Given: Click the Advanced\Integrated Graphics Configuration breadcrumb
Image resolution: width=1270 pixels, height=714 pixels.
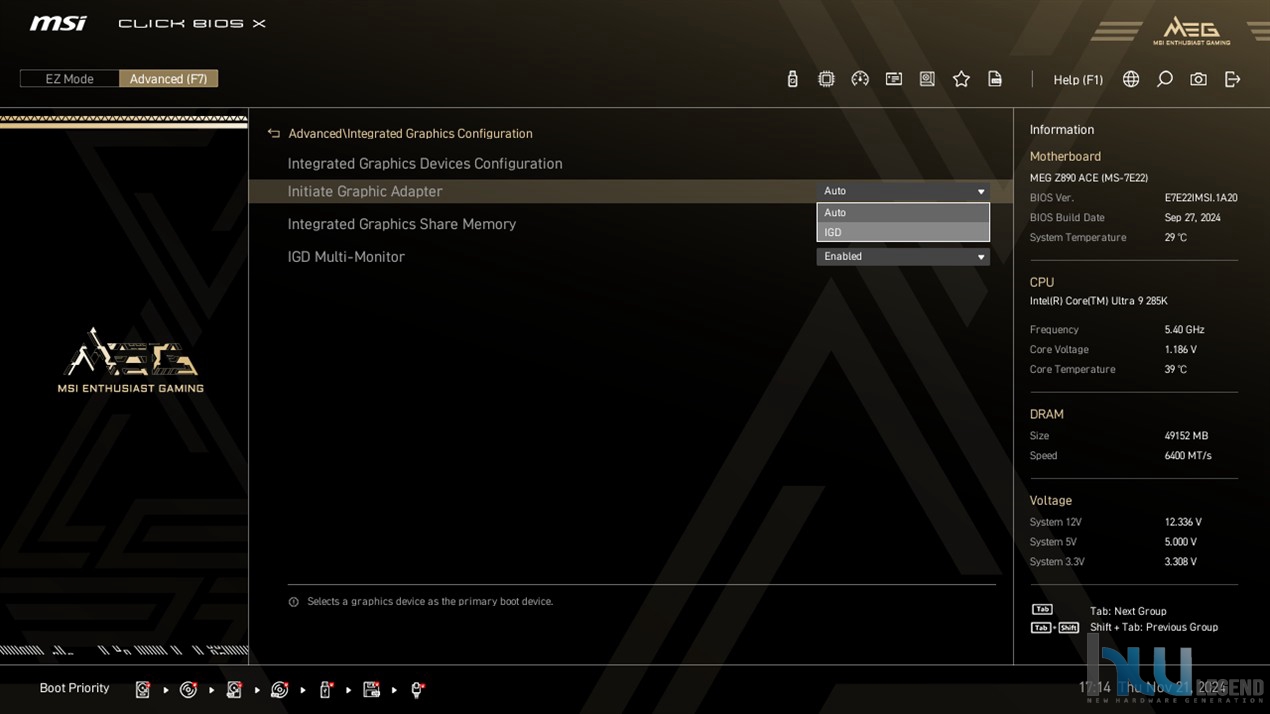Looking at the screenshot, I should [410, 133].
